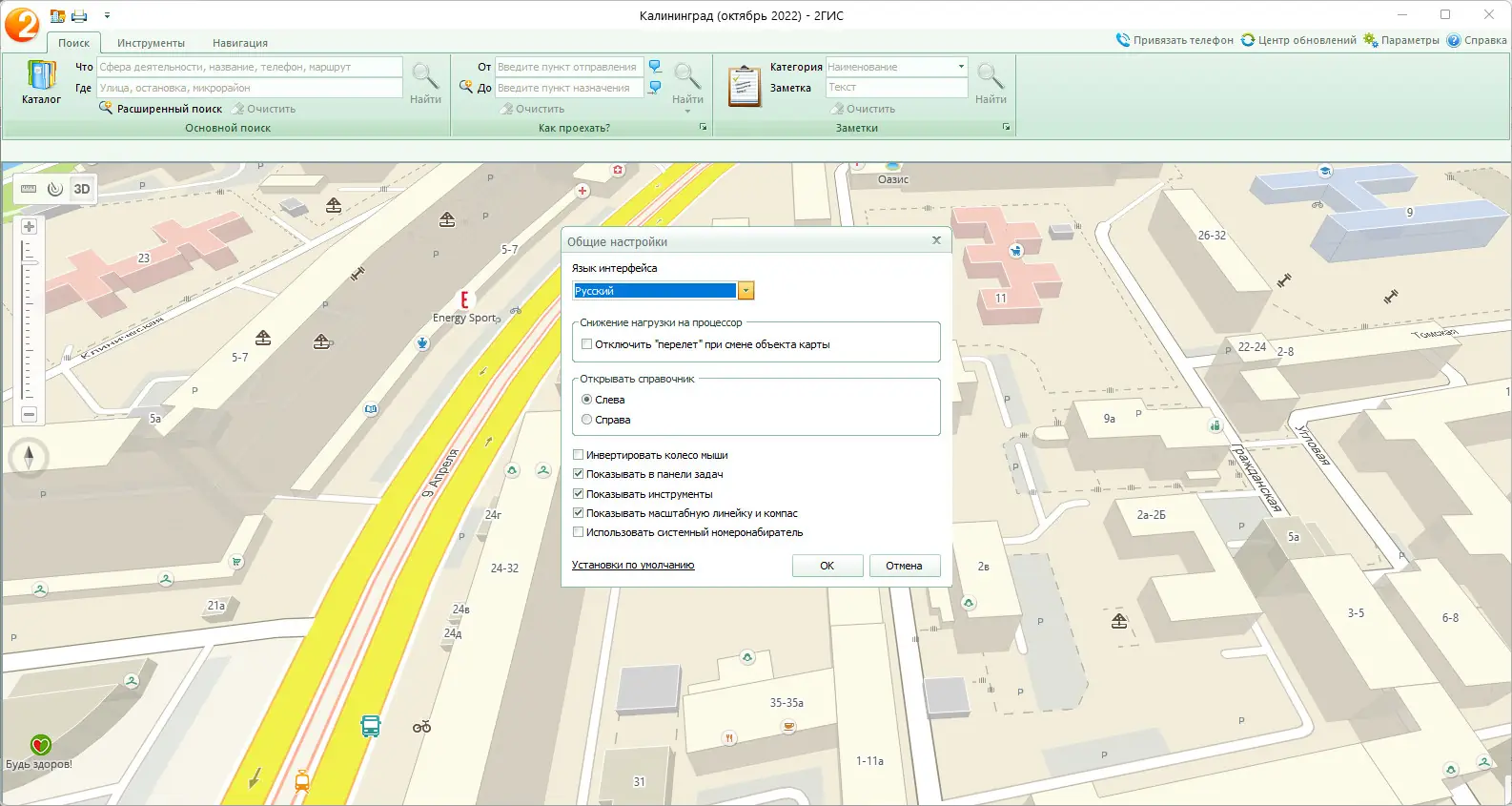Click the Расширенный поиск magnifier option

(160, 109)
